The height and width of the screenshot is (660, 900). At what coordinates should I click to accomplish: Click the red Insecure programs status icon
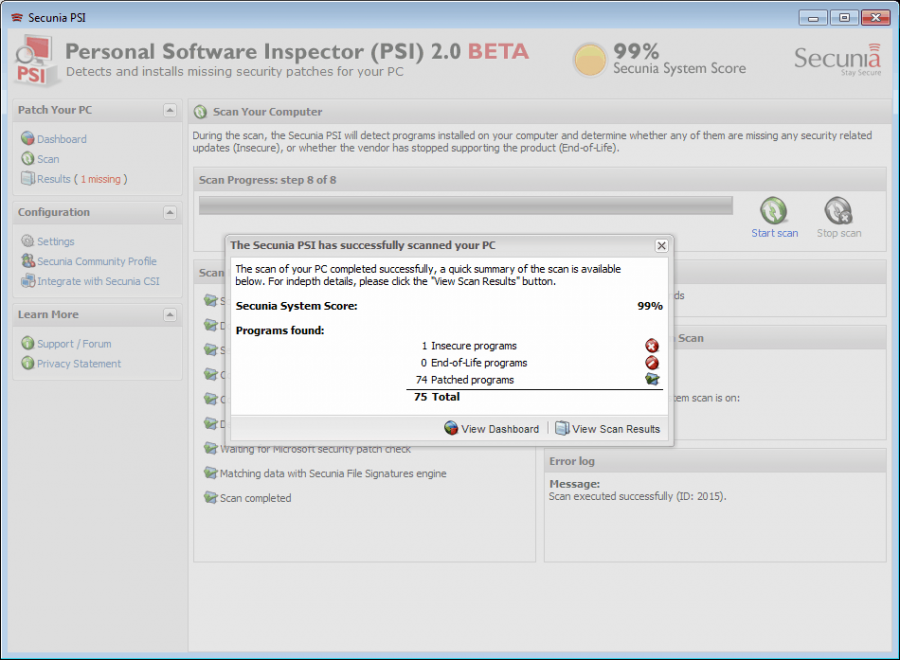point(652,345)
